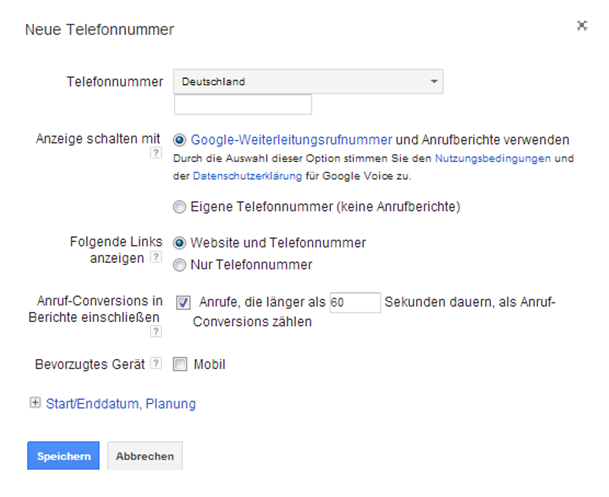Screen dimensions: 609x497
Task: Open help icon below Berichte einschließen
Action: 156,331
